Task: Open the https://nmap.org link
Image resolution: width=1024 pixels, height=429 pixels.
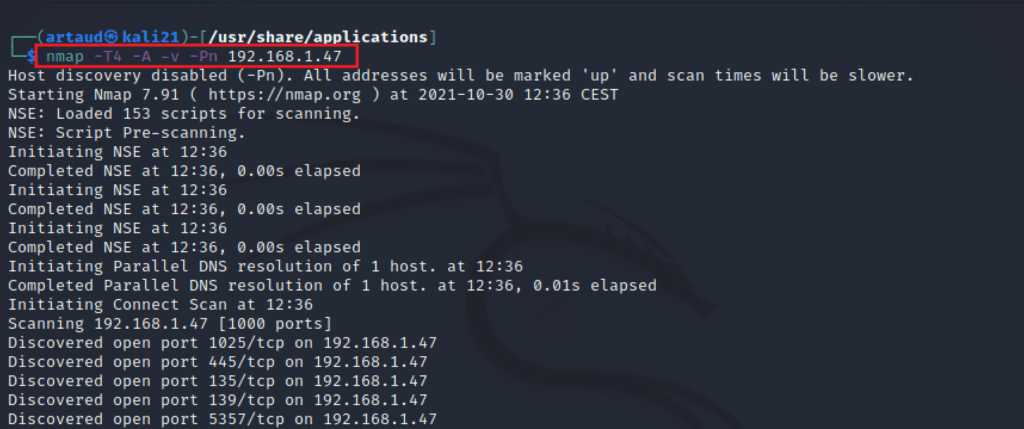Action: click(284, 95)
